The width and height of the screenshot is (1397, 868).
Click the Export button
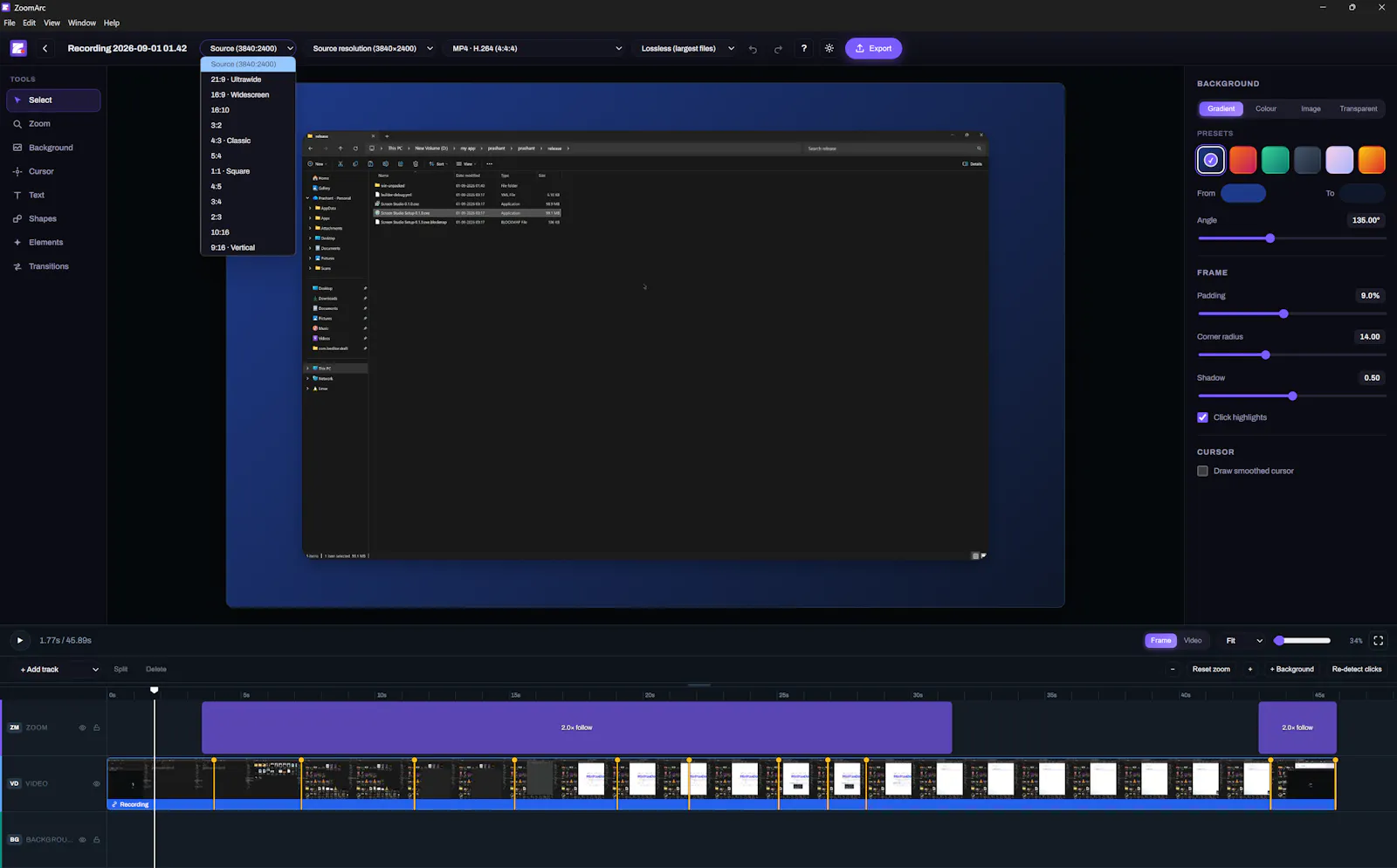[x=873, y=49]
